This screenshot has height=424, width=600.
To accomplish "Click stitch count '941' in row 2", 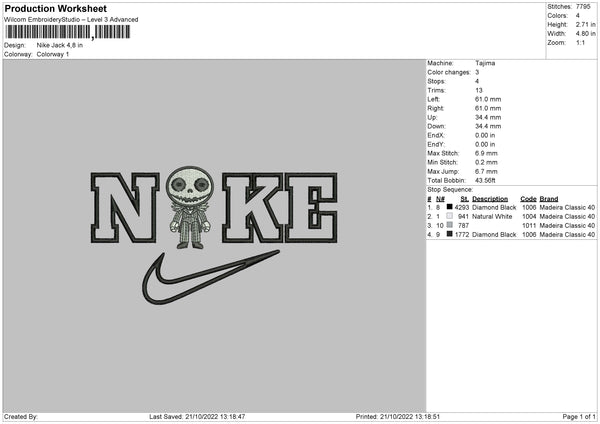I will 463,217.
